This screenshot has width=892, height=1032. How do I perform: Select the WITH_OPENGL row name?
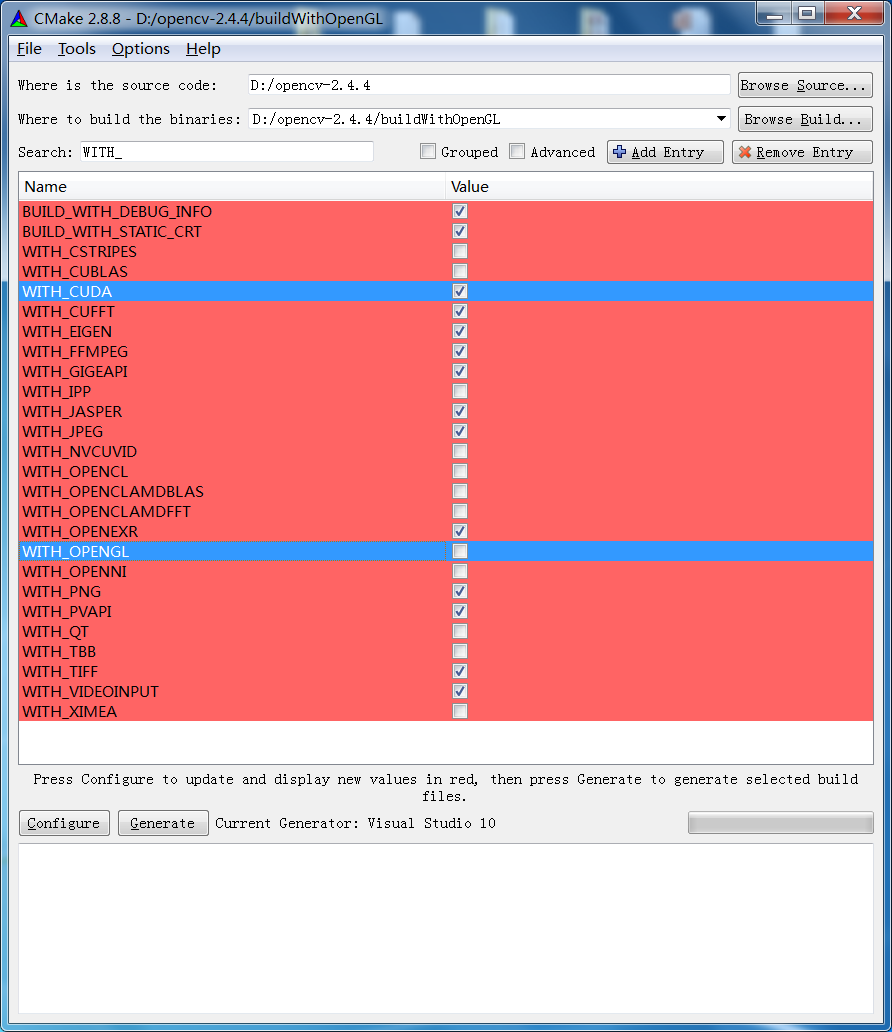76,552
